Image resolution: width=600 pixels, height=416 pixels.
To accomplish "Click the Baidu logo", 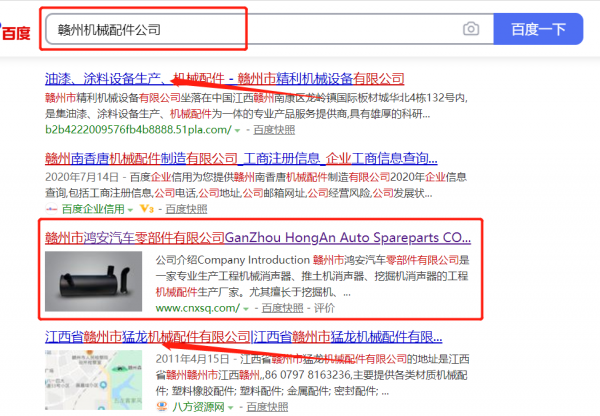I will [15, 32].
